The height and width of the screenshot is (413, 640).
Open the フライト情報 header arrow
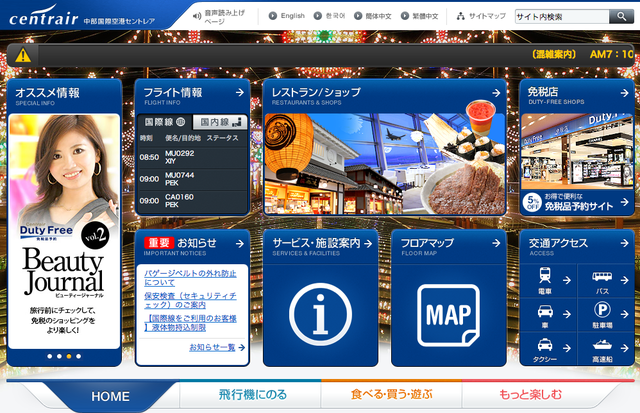coord(240,93)
